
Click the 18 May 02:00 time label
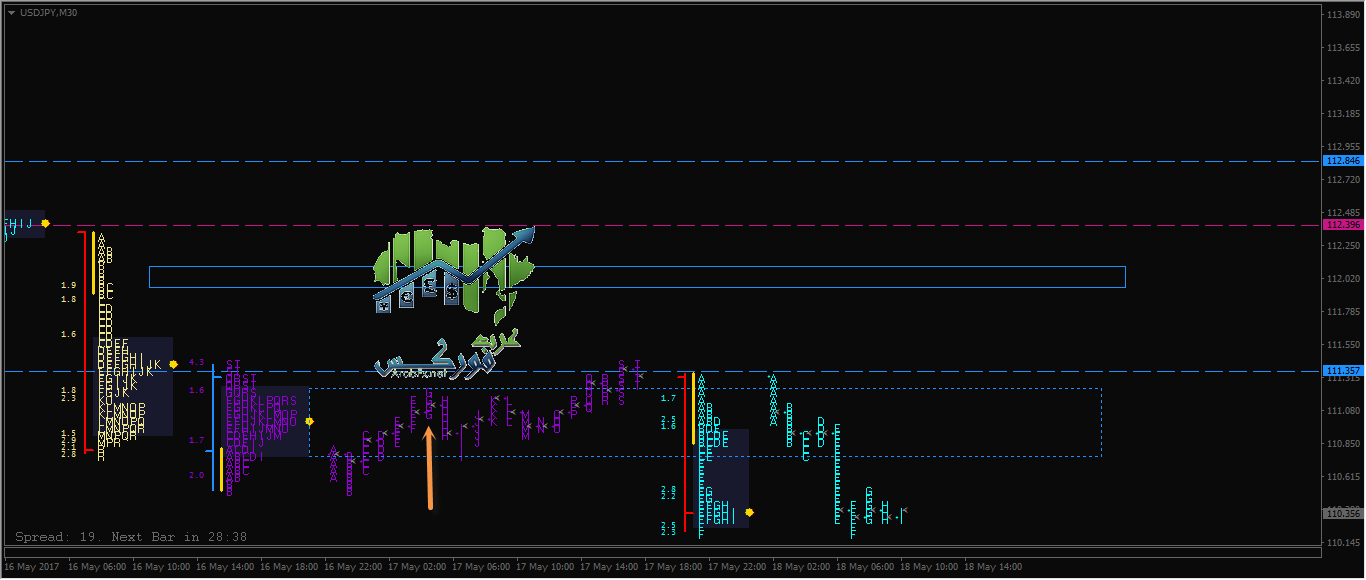coord(801,566)
